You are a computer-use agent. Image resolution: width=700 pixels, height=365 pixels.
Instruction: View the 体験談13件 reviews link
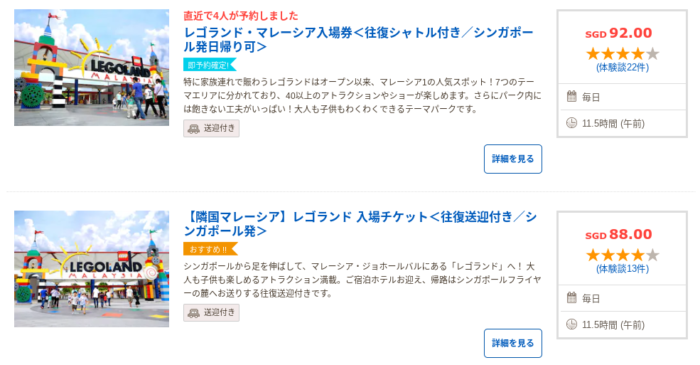coord(622,269)
